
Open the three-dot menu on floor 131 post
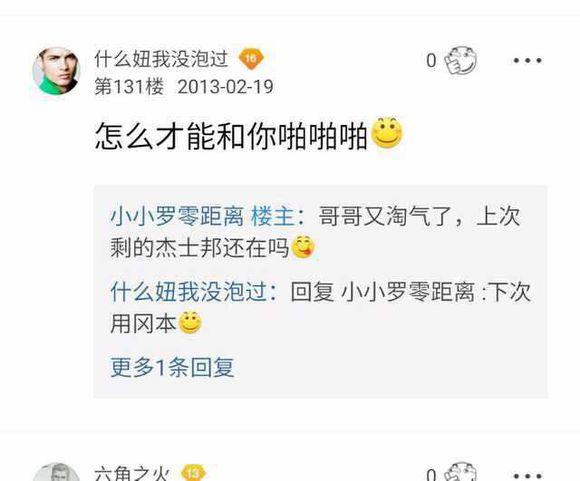527,60
